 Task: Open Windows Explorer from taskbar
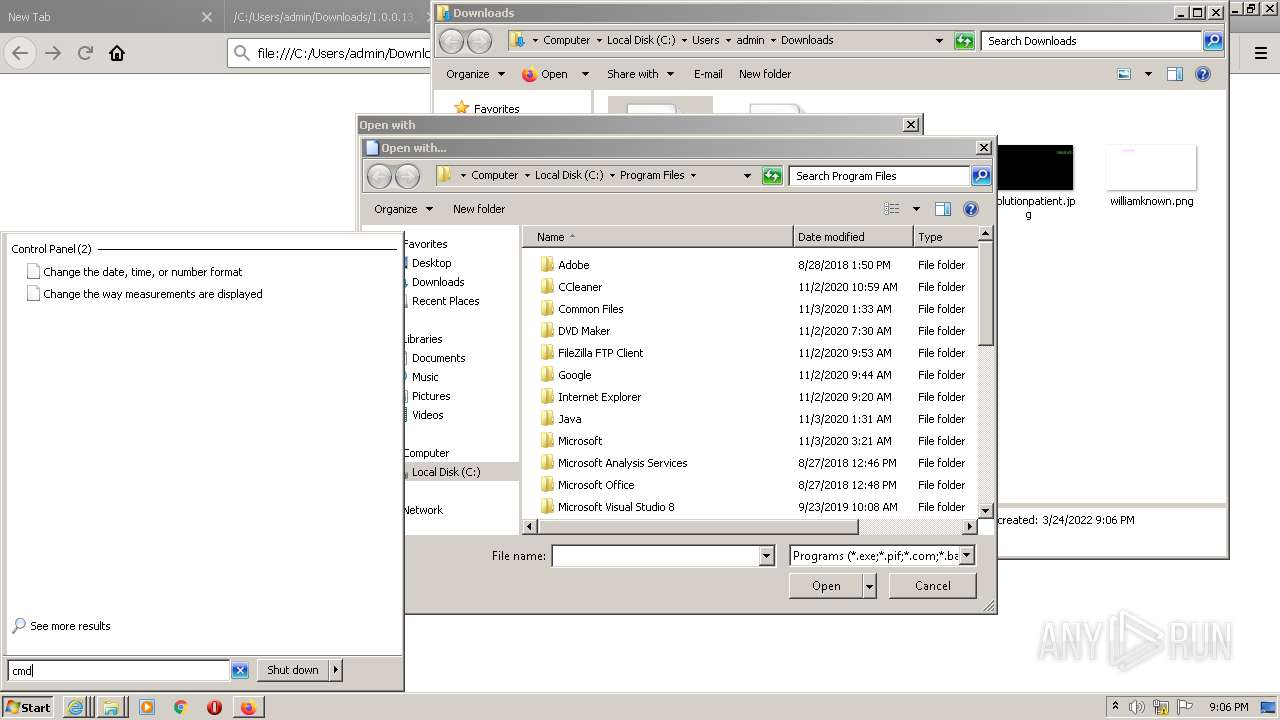(x=110, y=707)
